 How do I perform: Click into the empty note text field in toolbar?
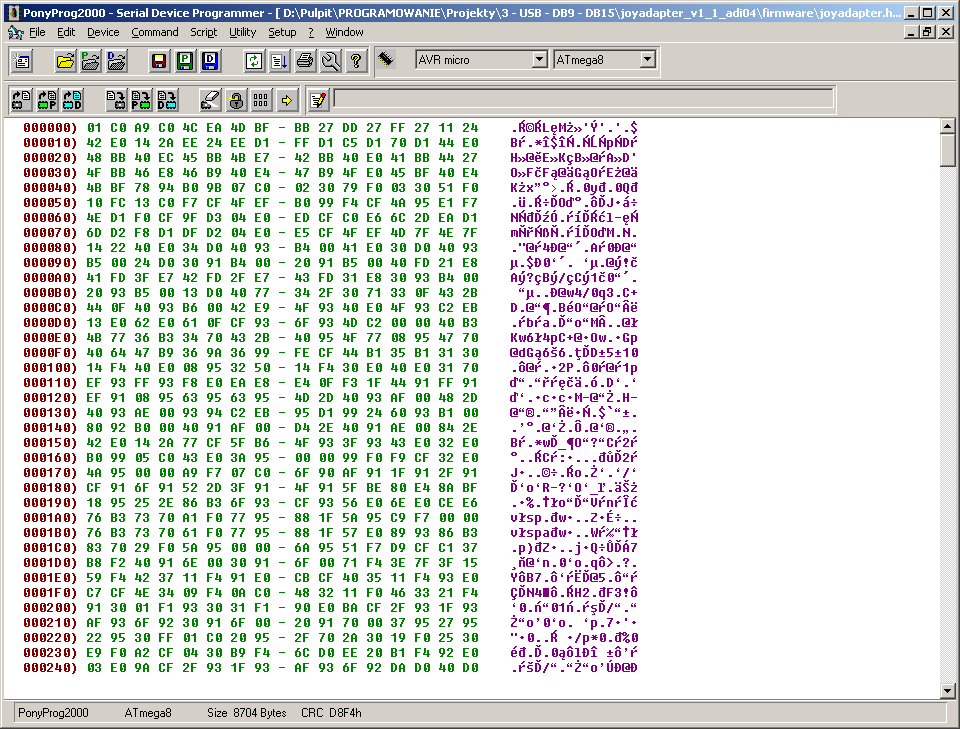coord(584,99)
